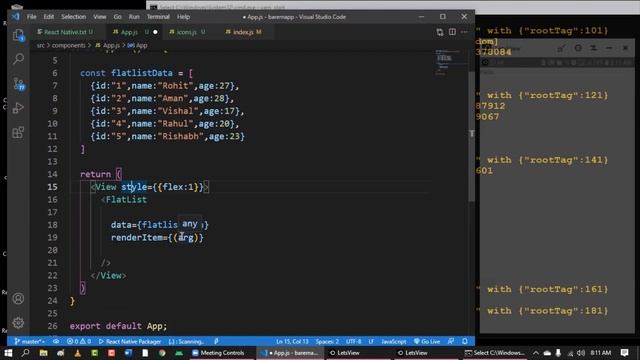Click the 8:11 AM clock in taskbar
Image resolution: width=640 pixels, height=360 pixels.
click(x=601, y=353)
